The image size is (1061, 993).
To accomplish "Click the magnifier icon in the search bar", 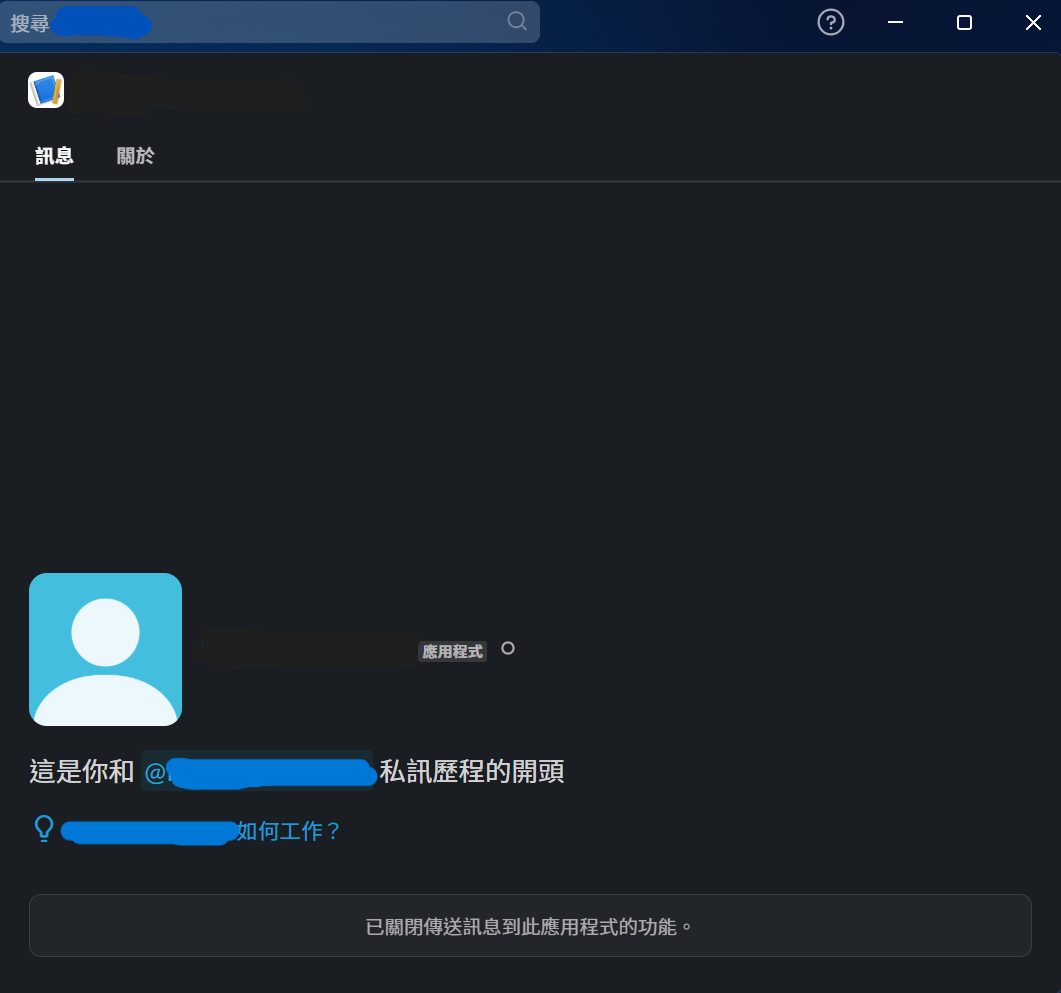I will 517,22.
